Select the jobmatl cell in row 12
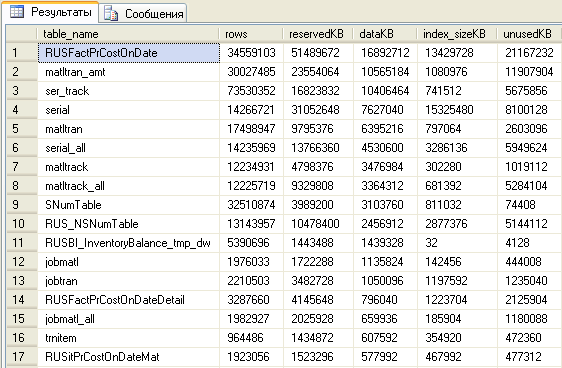The width and height of the screenshot is (562, 368). tap(129, 262)
